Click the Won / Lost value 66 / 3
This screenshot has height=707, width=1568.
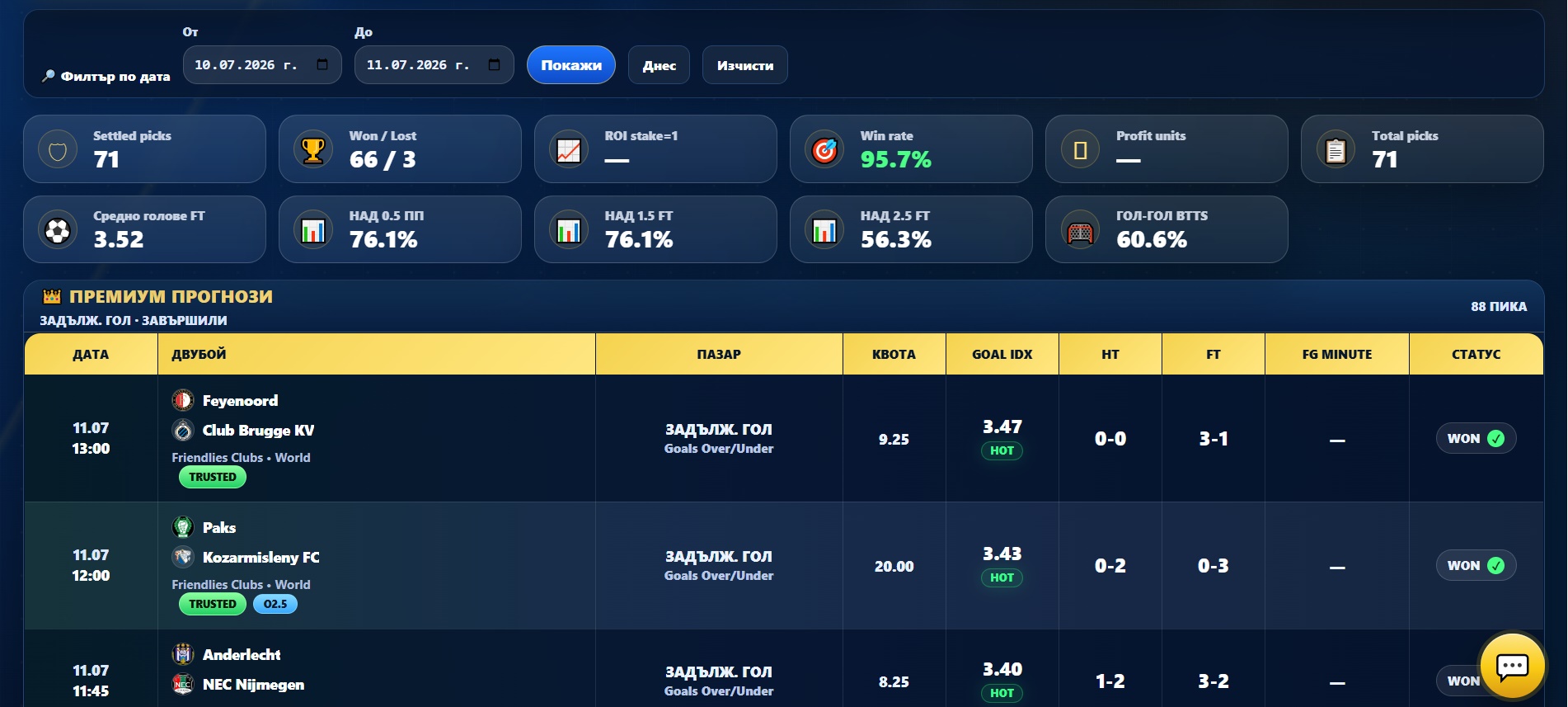click(x=383, y=160)
